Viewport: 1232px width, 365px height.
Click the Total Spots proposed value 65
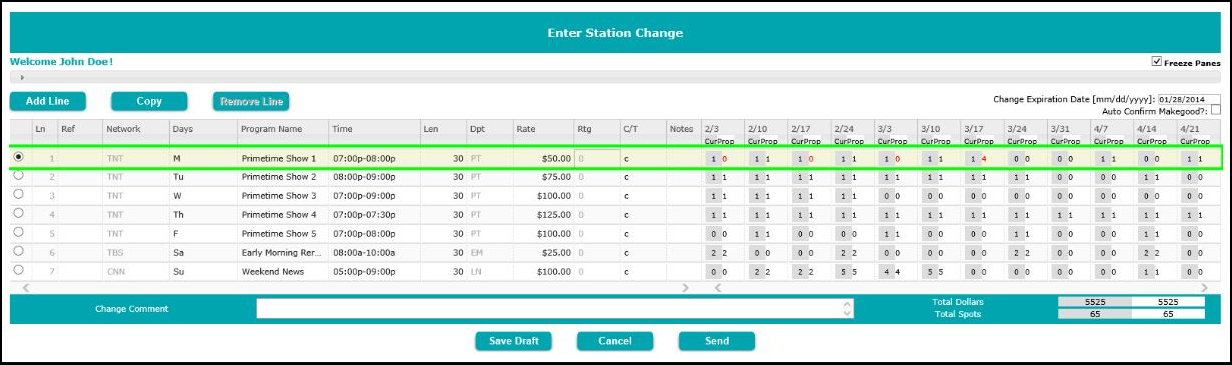coord(1168,314)
